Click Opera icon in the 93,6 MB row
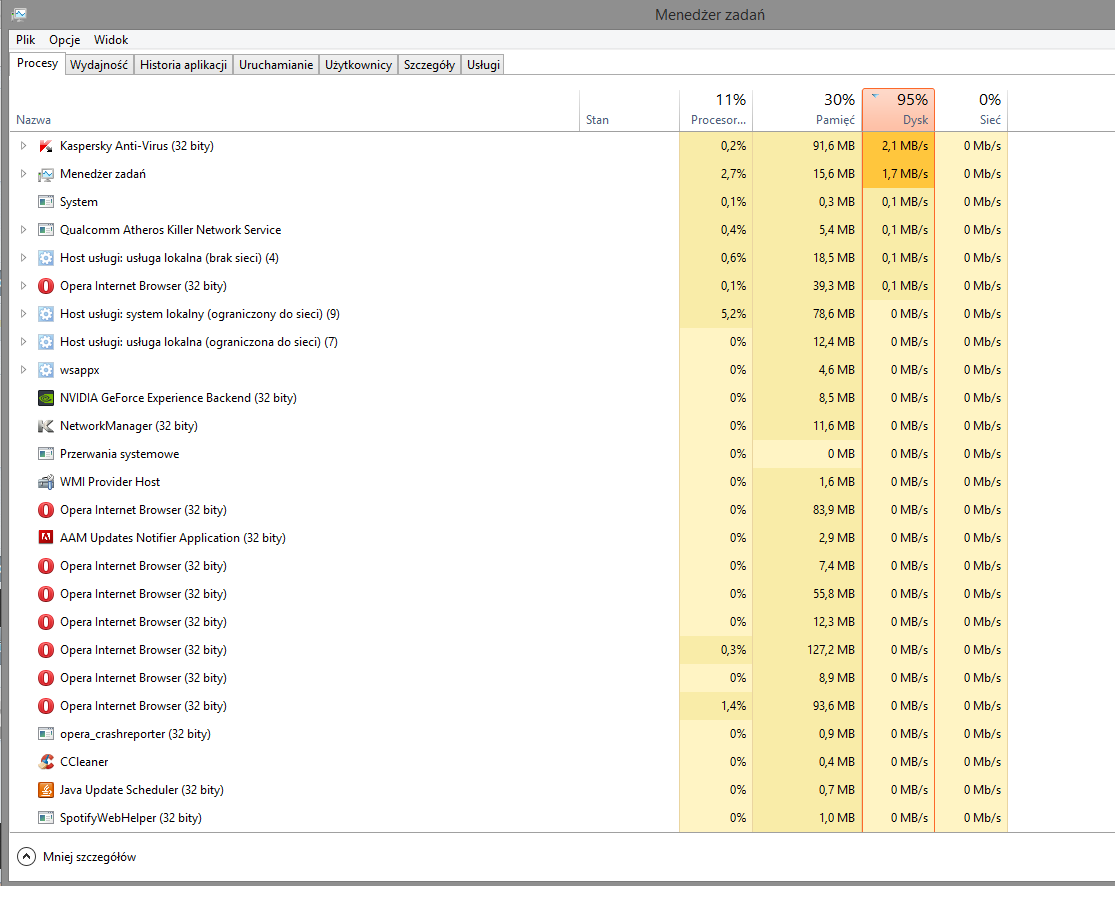The width and height of the screenshot is (1115, 903). tap(46, 706)
